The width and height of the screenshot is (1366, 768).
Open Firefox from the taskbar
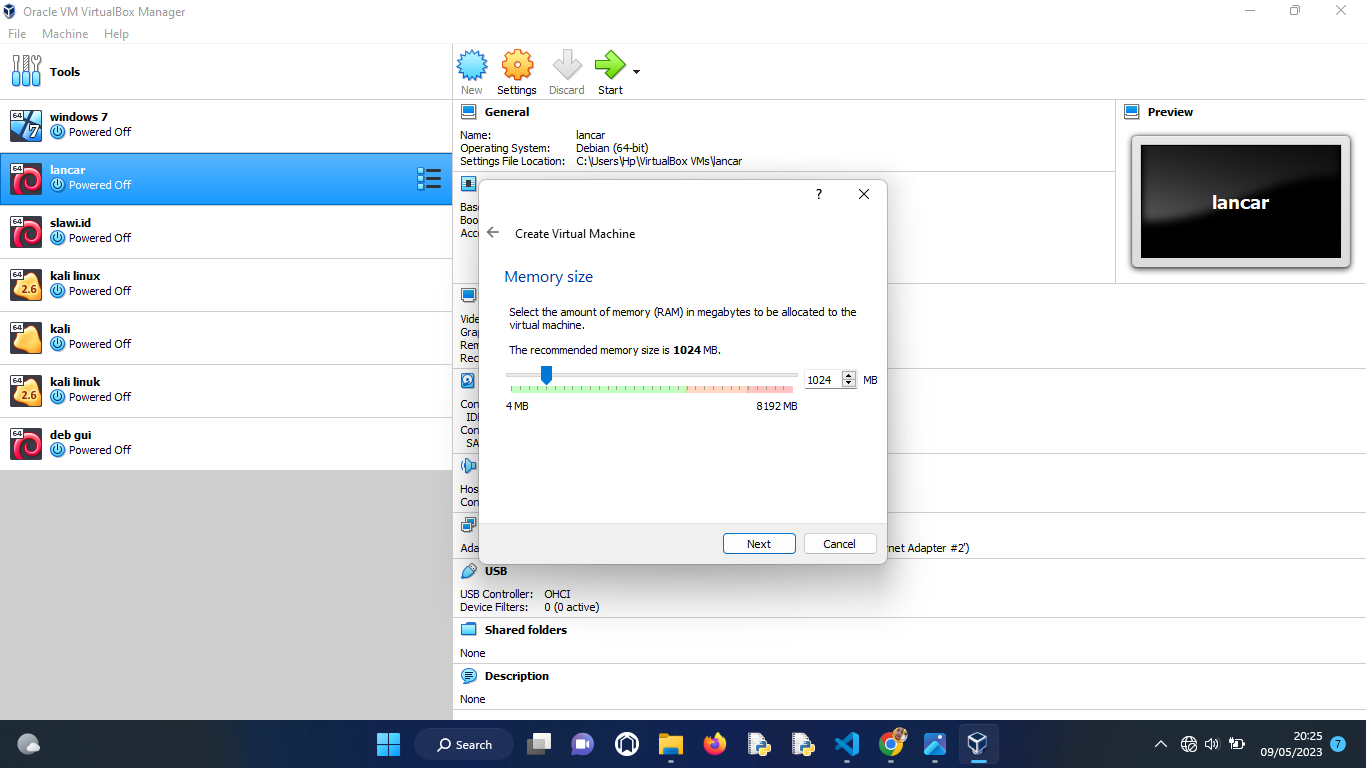click(x=714, y=744)
